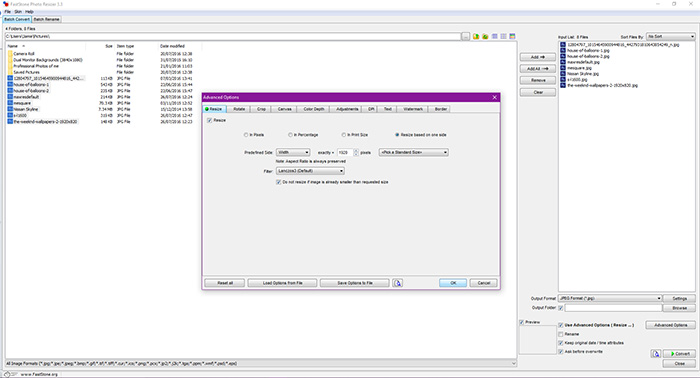700x378 pixels.
Task: Switch to the Canvas tab
Action: point(284,109)
